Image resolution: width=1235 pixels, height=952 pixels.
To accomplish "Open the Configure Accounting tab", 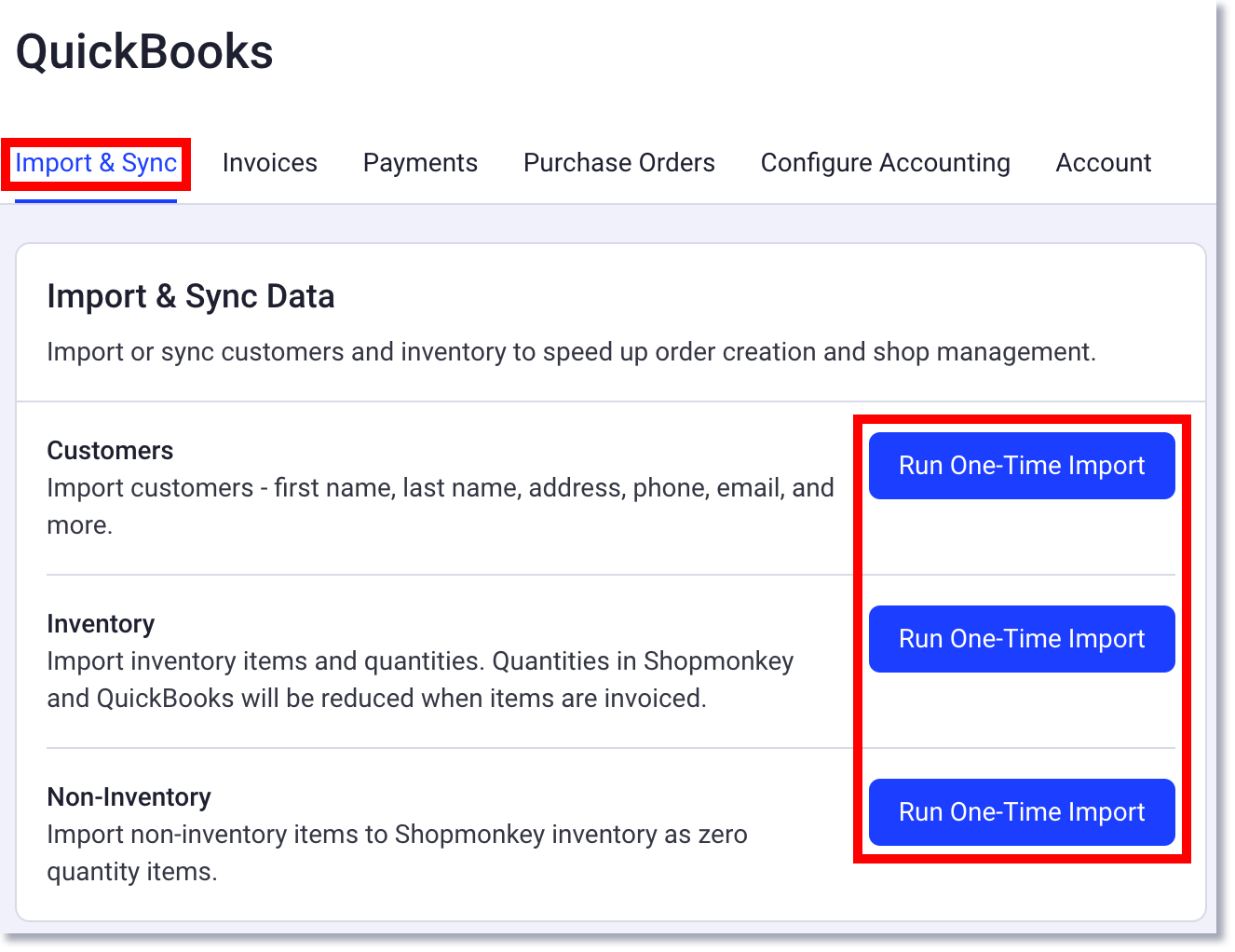I will coord(885,162).
